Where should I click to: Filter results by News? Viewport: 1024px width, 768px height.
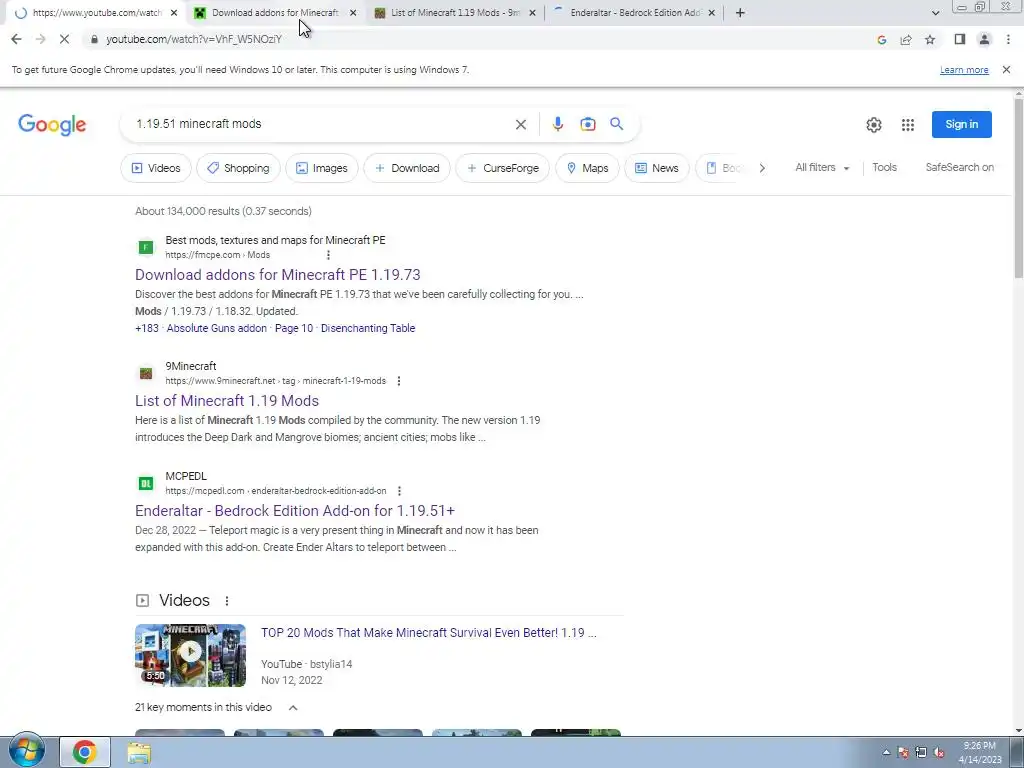(x=657, y=168)
